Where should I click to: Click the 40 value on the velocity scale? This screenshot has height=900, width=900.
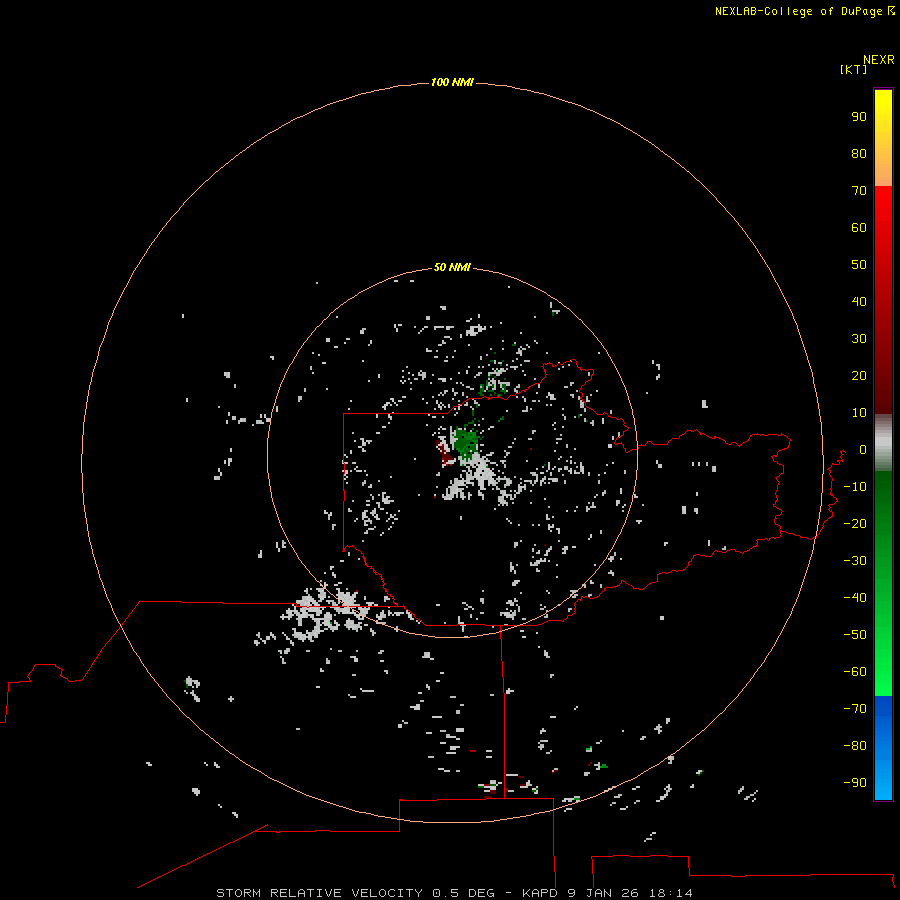point(859,302)
